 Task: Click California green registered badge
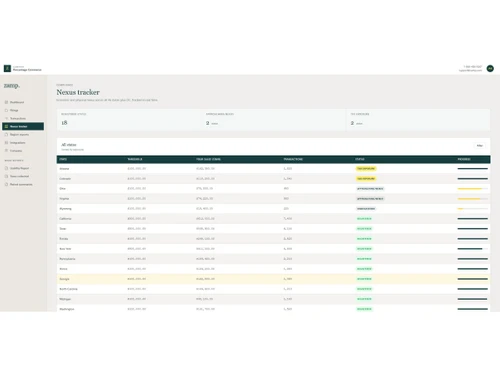point(364,219)
